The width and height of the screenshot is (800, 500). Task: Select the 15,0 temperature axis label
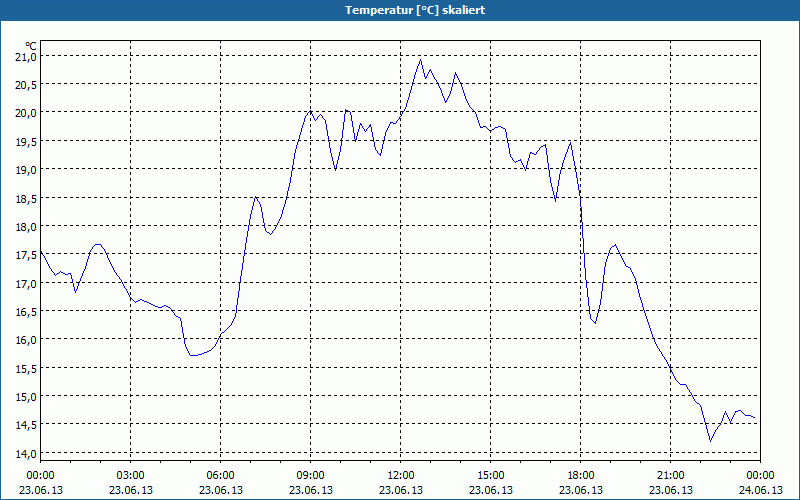click(25, 397)
